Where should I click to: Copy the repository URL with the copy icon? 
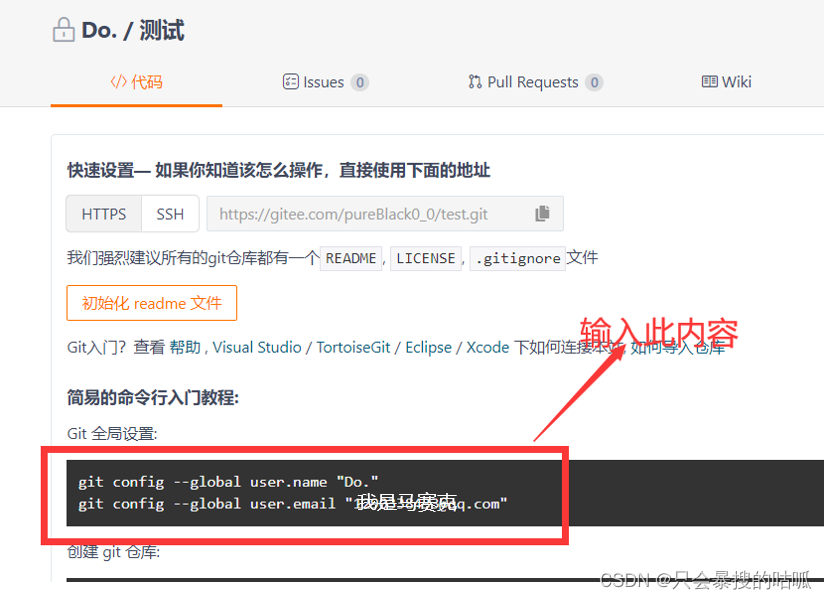[x=542, y=214]
